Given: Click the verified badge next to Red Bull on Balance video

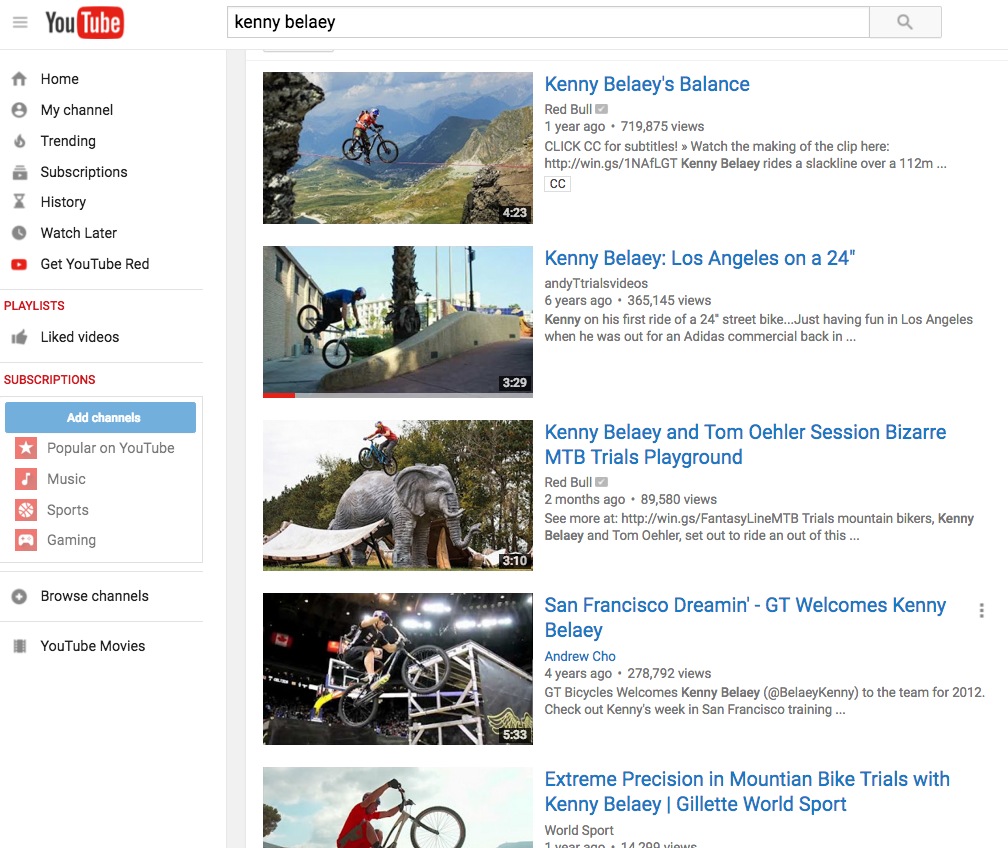Looking at the screenshot, I should pos(601,109).
